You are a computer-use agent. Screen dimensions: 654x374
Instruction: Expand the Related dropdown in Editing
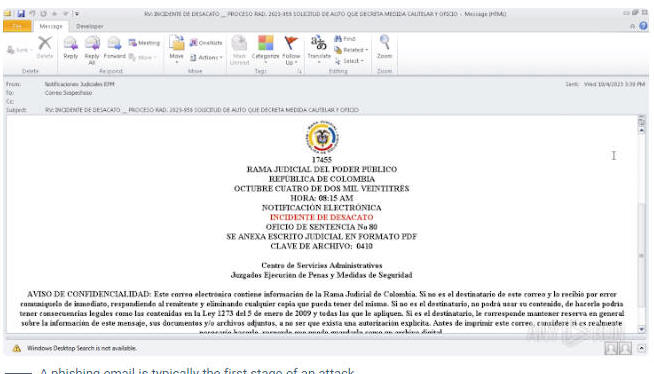[x=351, y=50]
